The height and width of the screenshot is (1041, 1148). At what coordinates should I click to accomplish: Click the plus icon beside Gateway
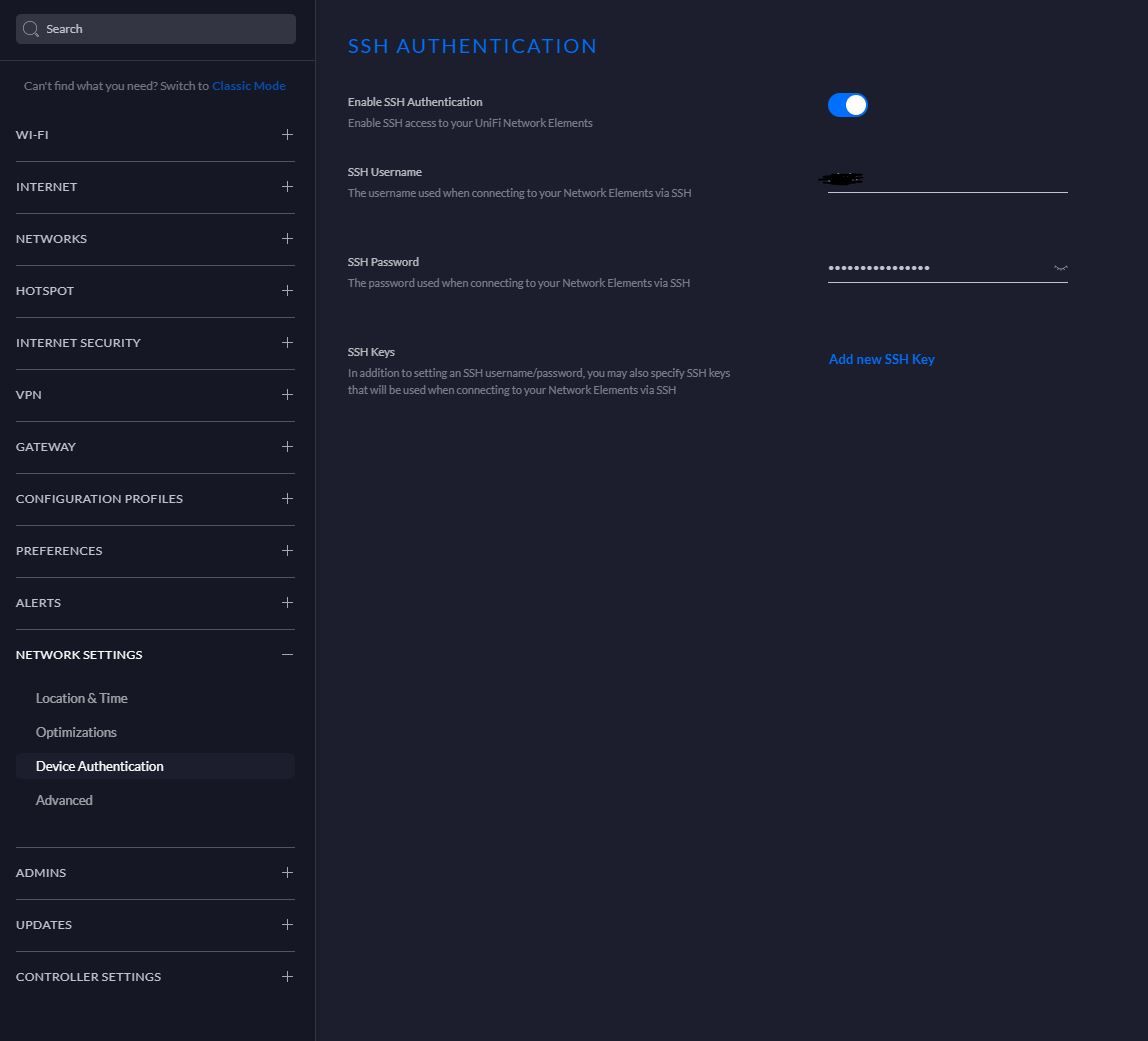coord(287,447)
